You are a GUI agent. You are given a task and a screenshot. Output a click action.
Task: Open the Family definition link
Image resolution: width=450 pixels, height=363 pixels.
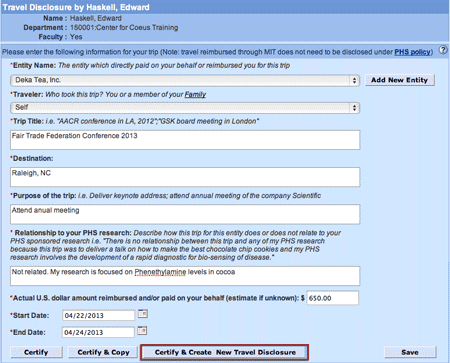coord(195,95)
